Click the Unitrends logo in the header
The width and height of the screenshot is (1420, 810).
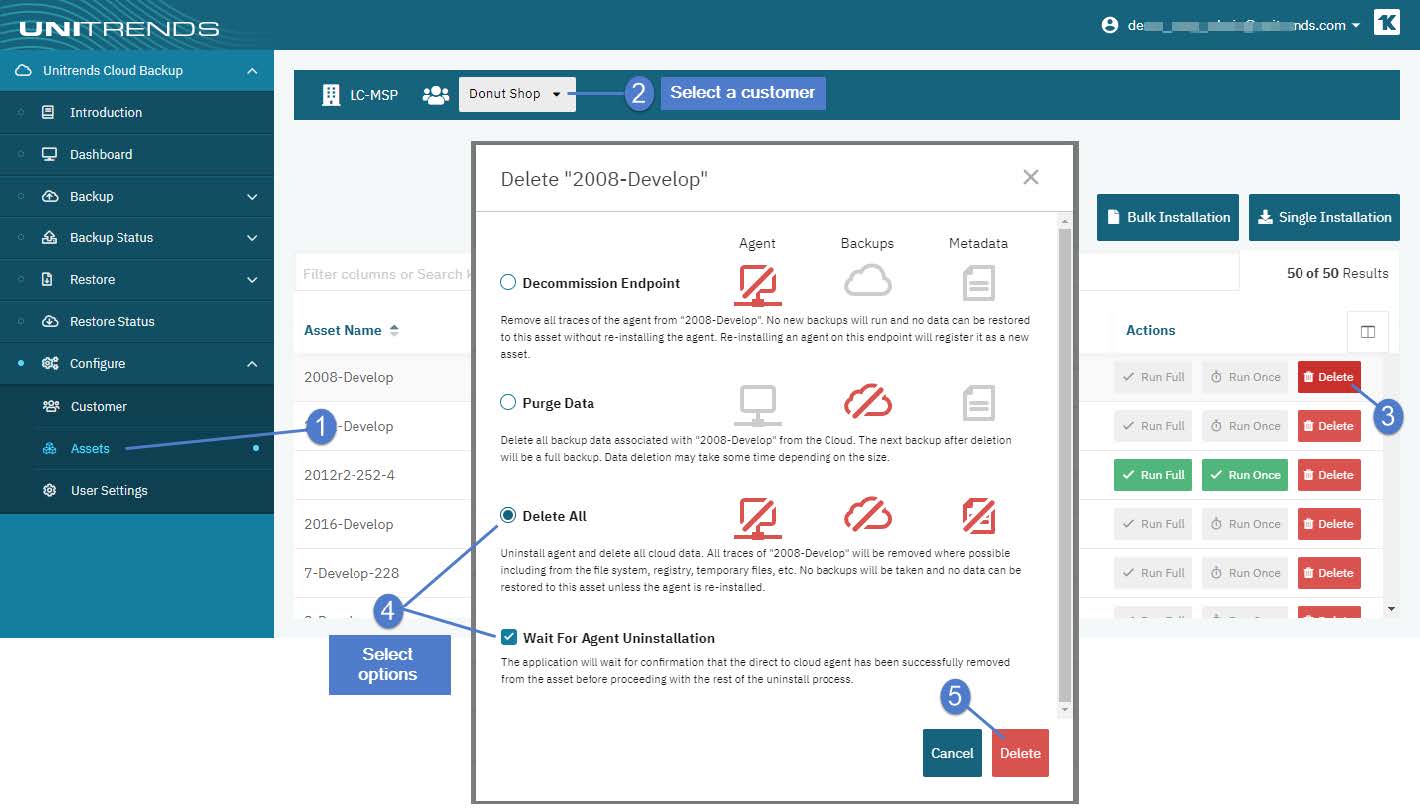click(119, 28)
